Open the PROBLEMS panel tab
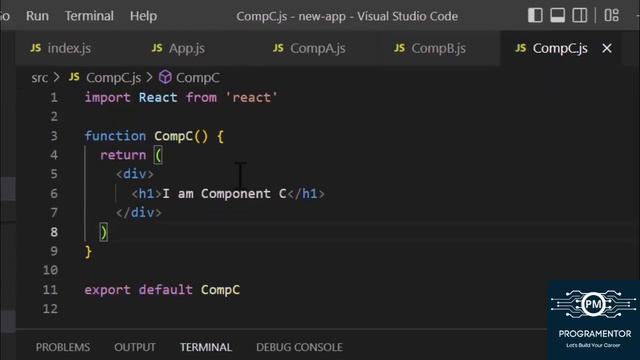This screenshot has width=640, height=360. 63,347
